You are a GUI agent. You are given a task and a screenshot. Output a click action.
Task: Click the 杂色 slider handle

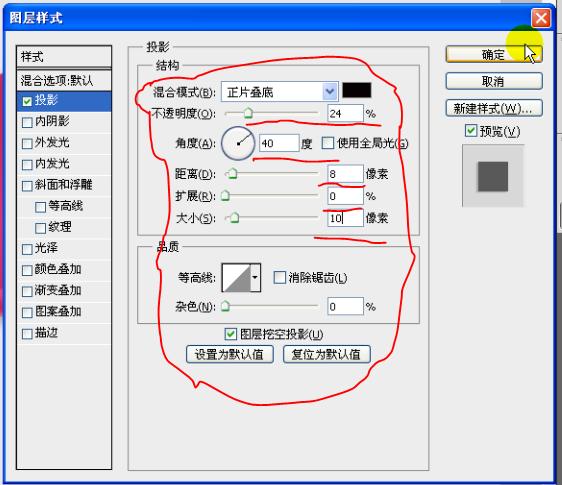pos(225,306)
